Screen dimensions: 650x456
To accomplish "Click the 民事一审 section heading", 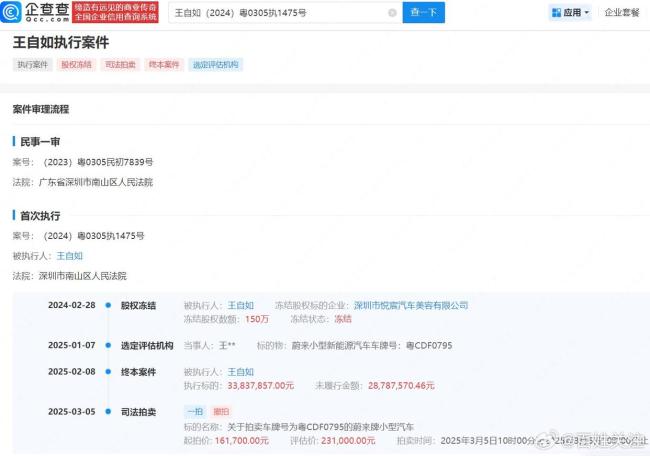I will tap(40, 142).
